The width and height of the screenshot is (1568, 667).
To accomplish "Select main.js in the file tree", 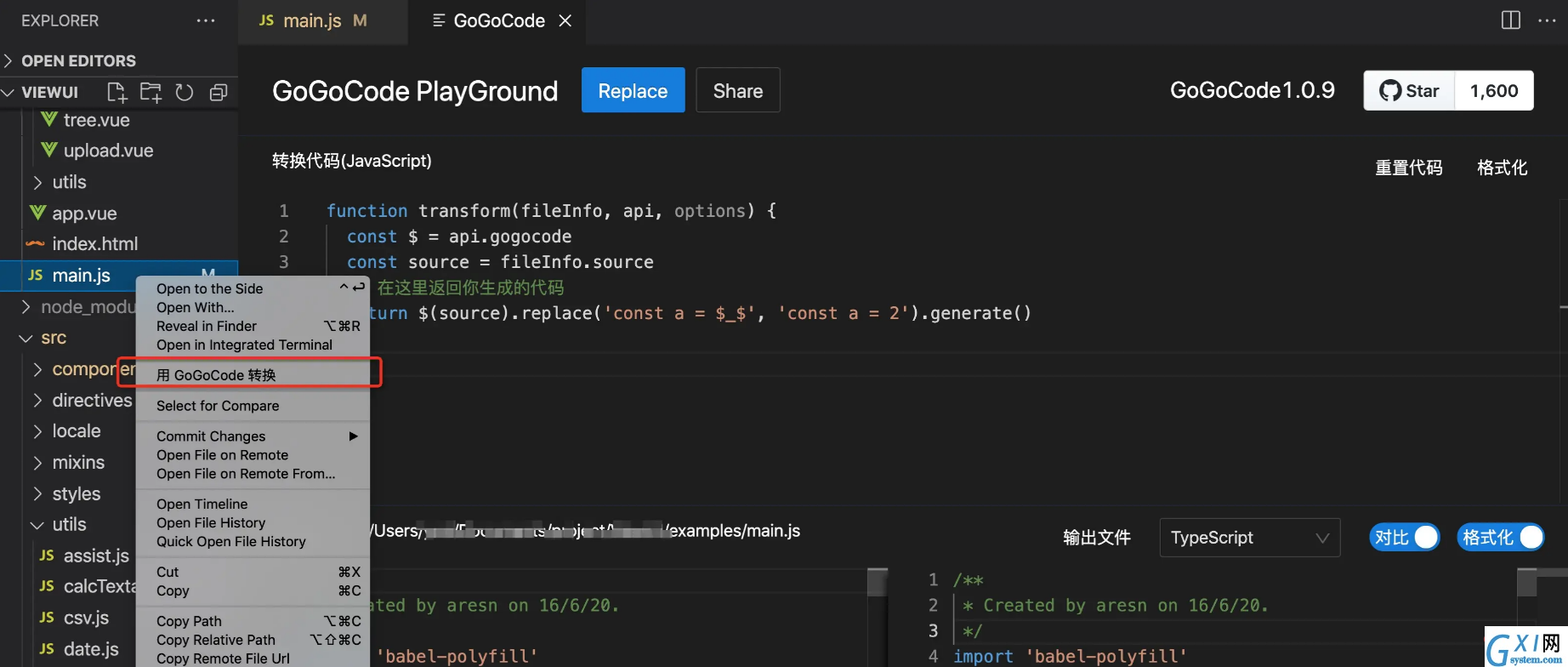I will 119,275.
